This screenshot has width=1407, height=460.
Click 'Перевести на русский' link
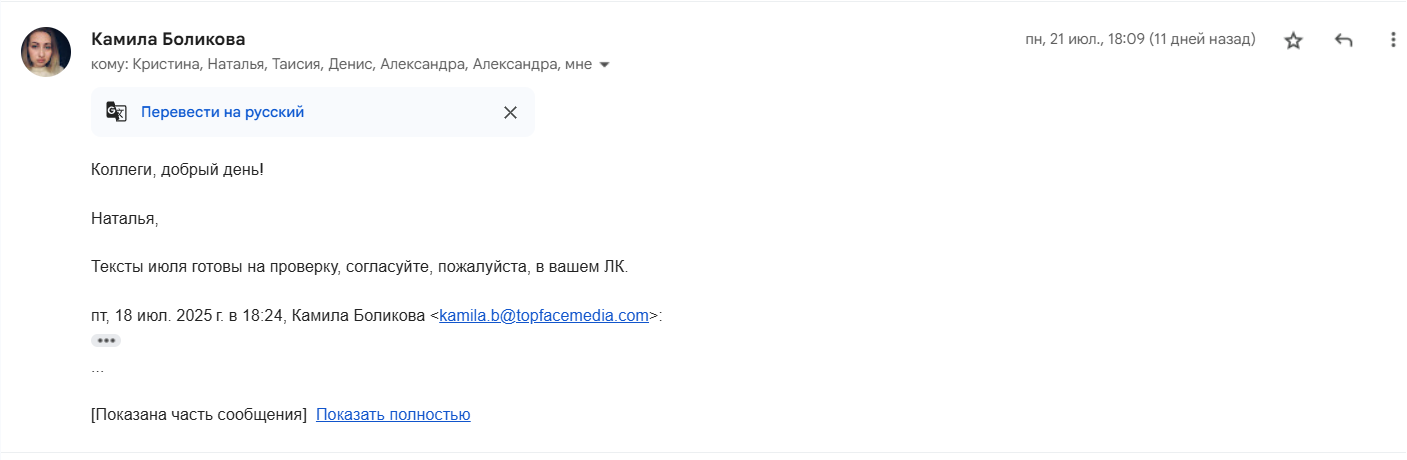click(222, 112)
